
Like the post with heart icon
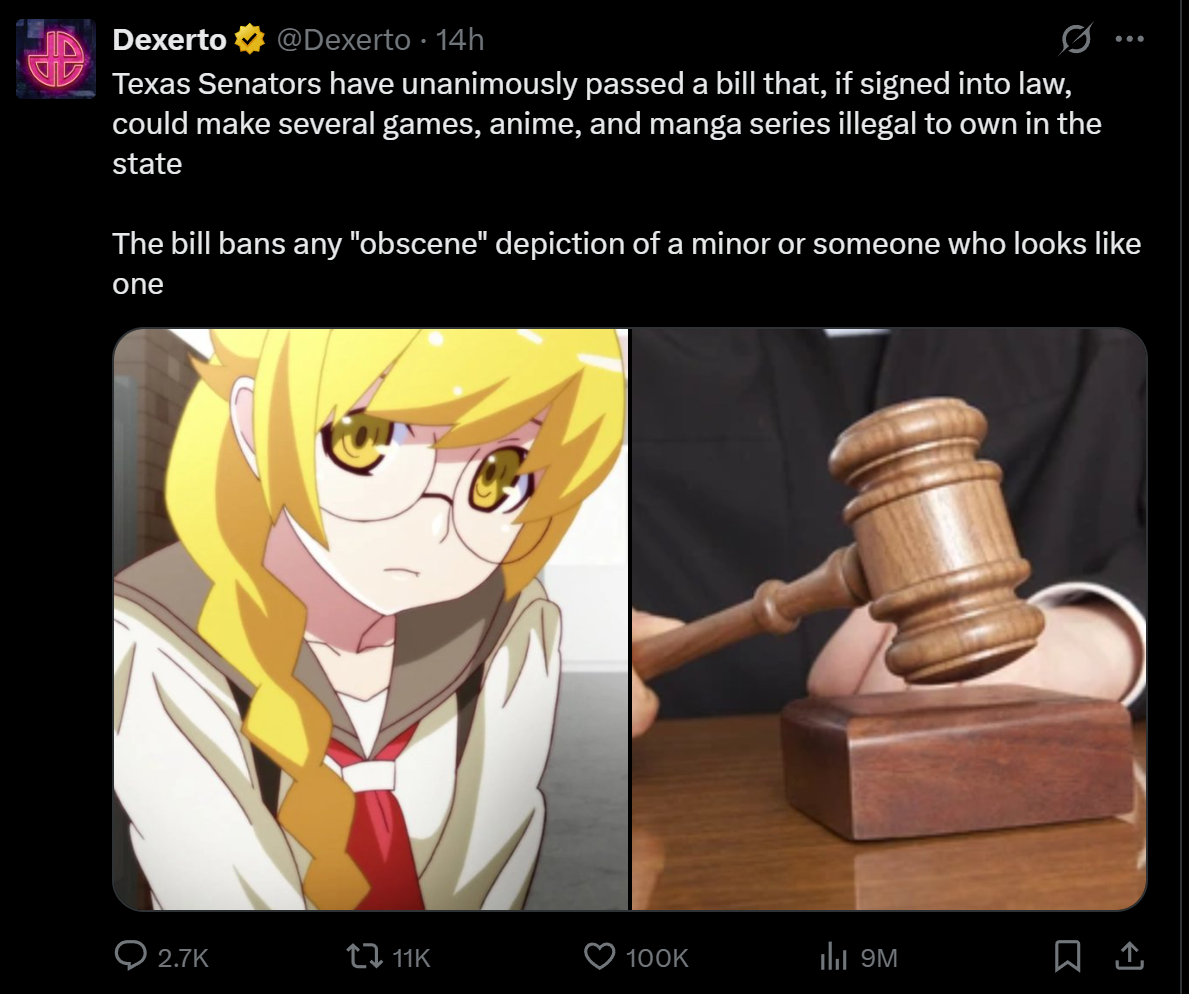pyautogui.click(x=599, y=956)
